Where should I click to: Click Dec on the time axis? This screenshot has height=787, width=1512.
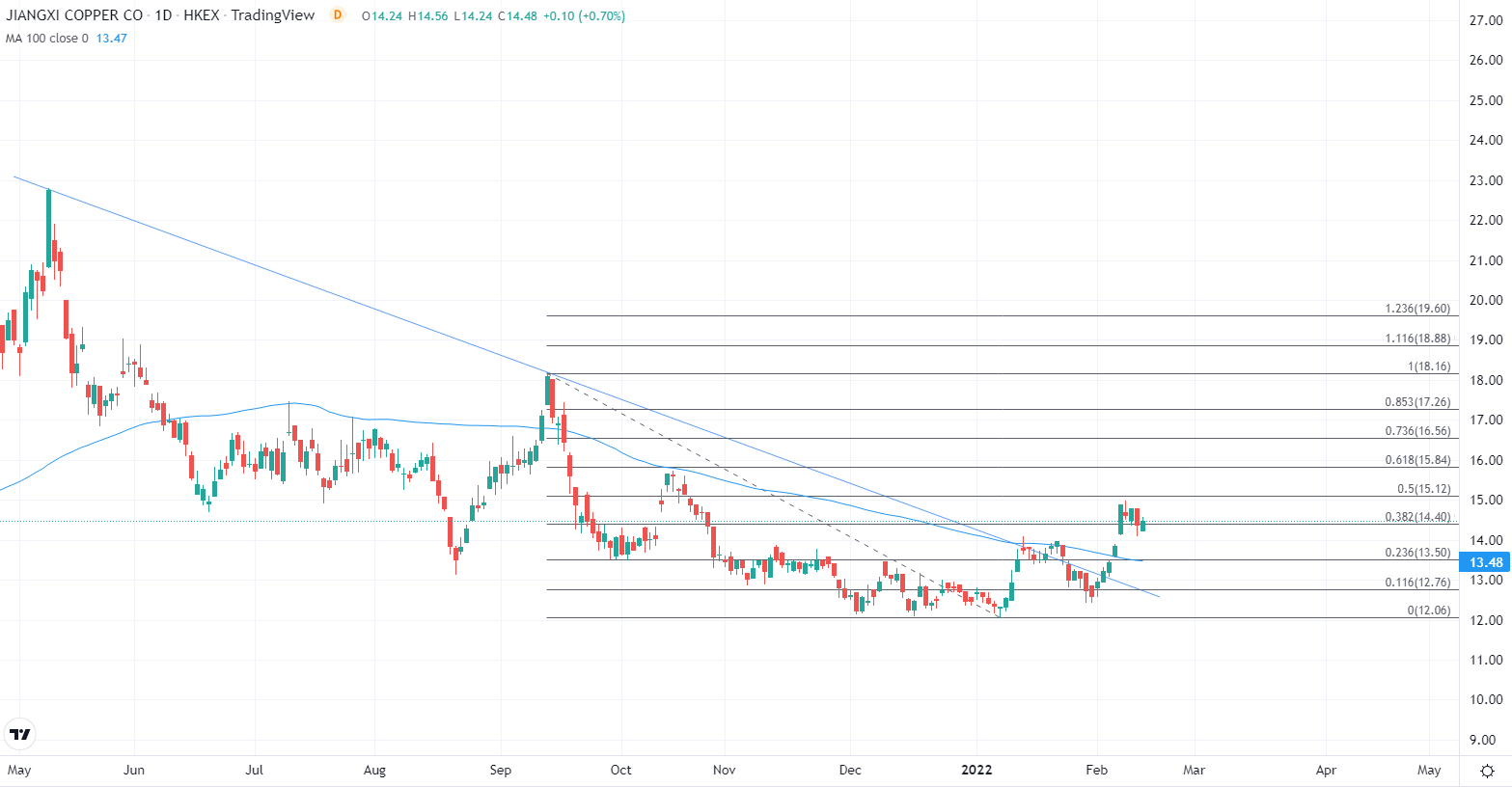[850, 770]
